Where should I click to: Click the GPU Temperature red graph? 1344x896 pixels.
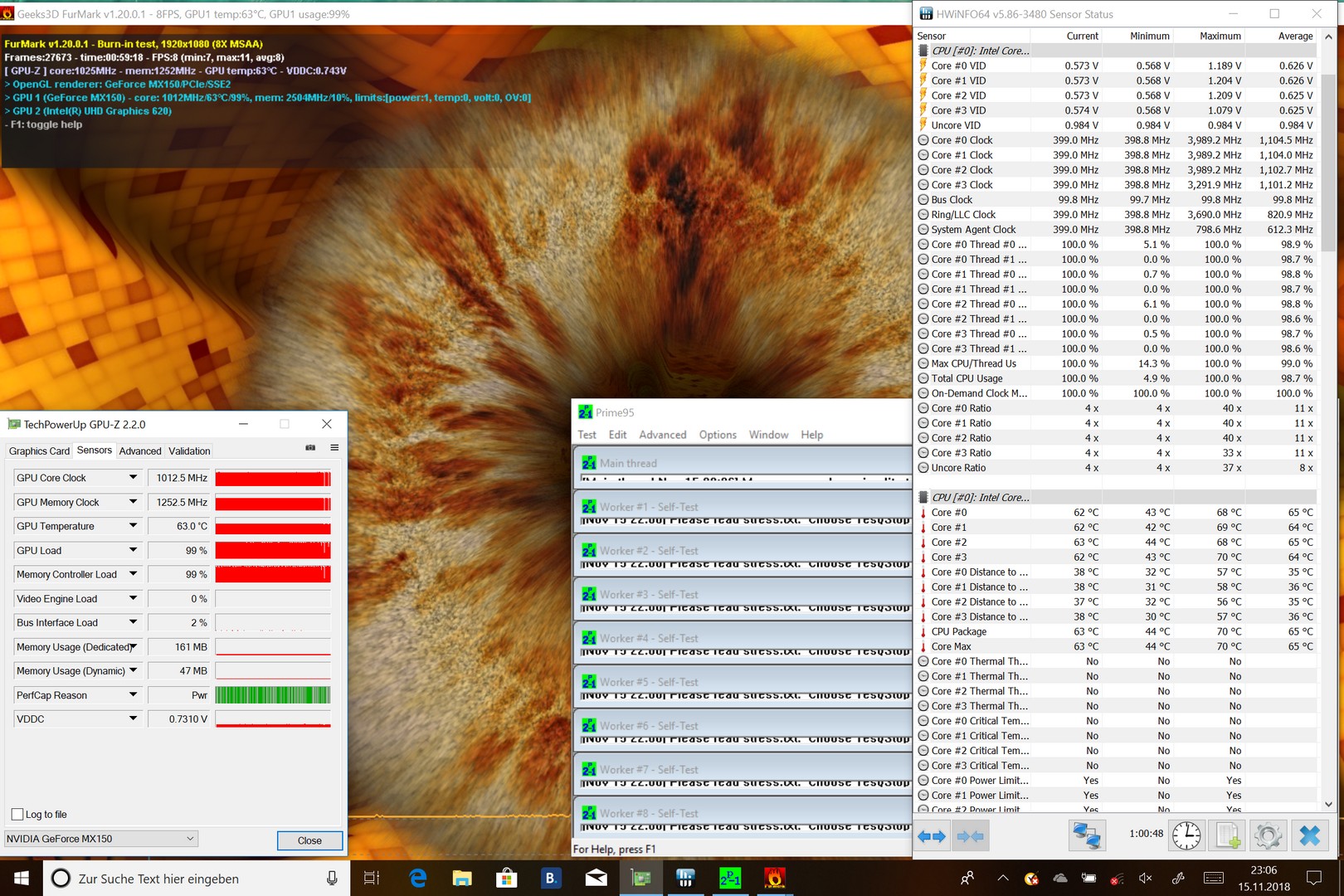point(273,526)
